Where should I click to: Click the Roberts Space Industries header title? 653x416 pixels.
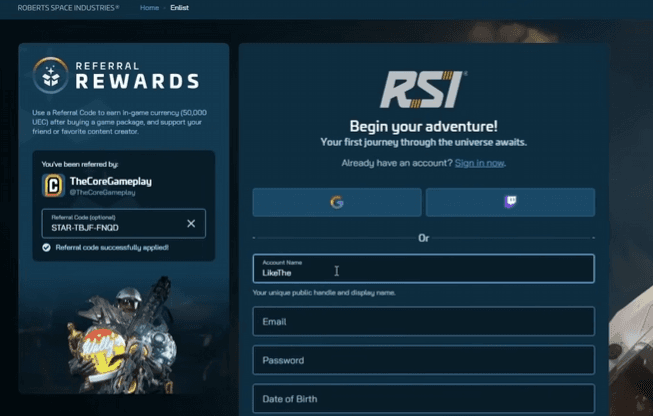click(68, 7)
